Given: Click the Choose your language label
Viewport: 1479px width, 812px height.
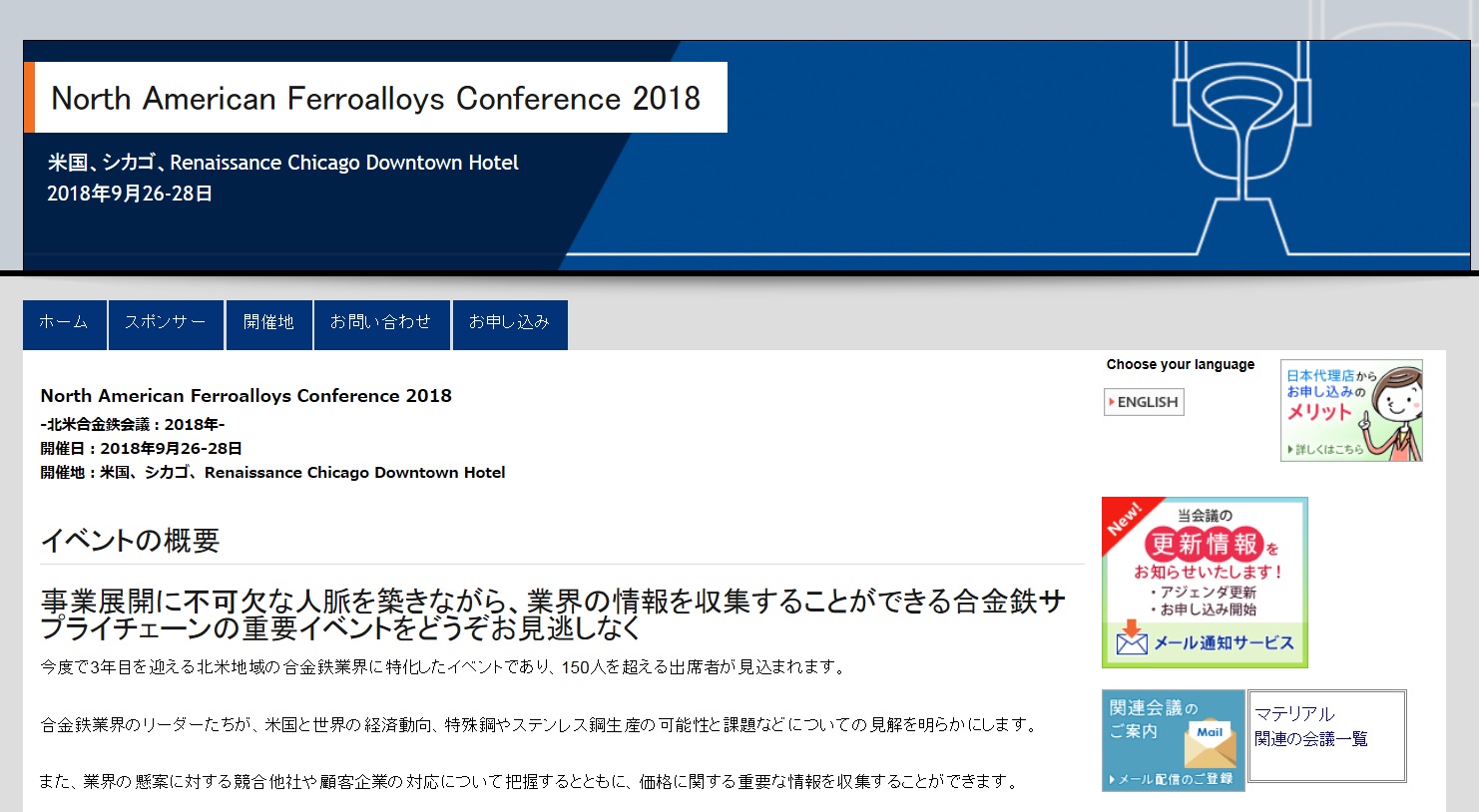Looking at the screenshot, I should (1181, 364).
